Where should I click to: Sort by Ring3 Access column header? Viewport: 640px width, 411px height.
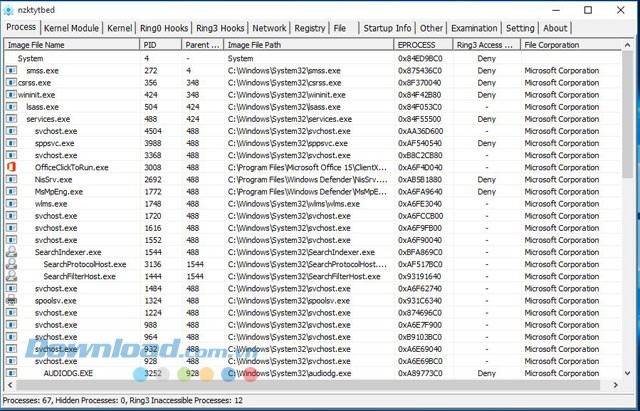[x=487, y=45]
